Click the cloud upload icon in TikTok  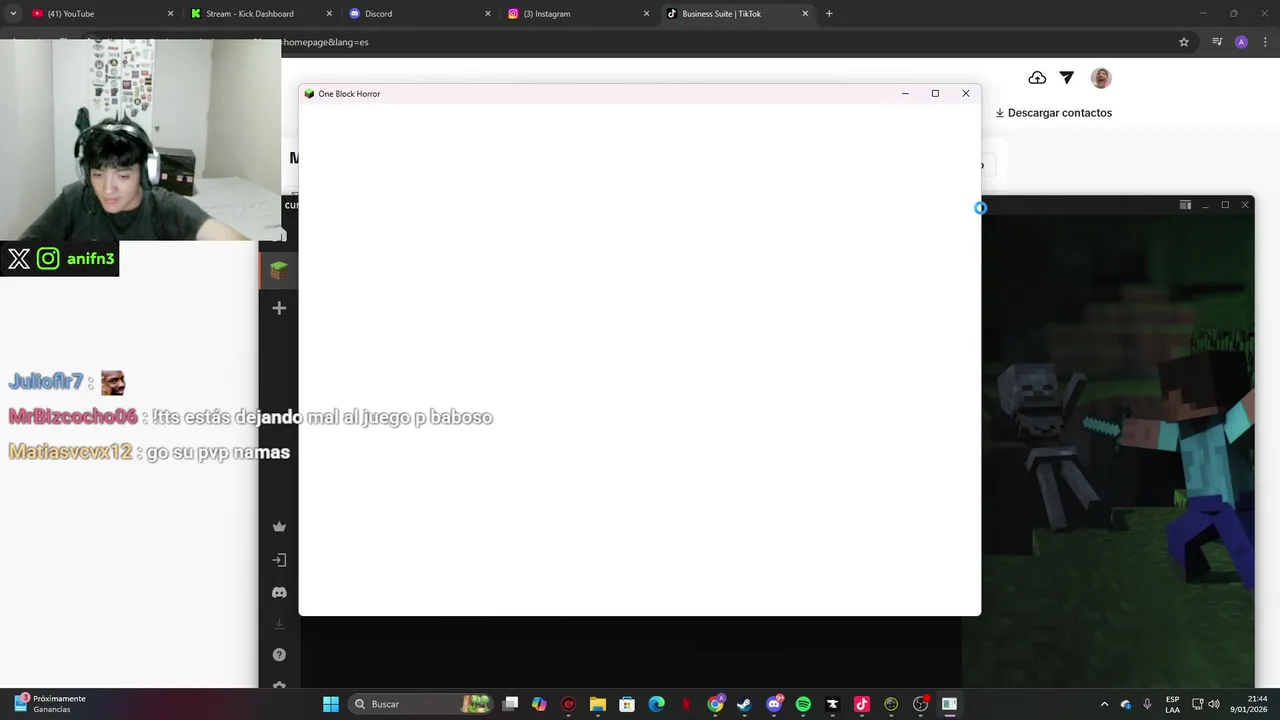tap(1037, 78)
